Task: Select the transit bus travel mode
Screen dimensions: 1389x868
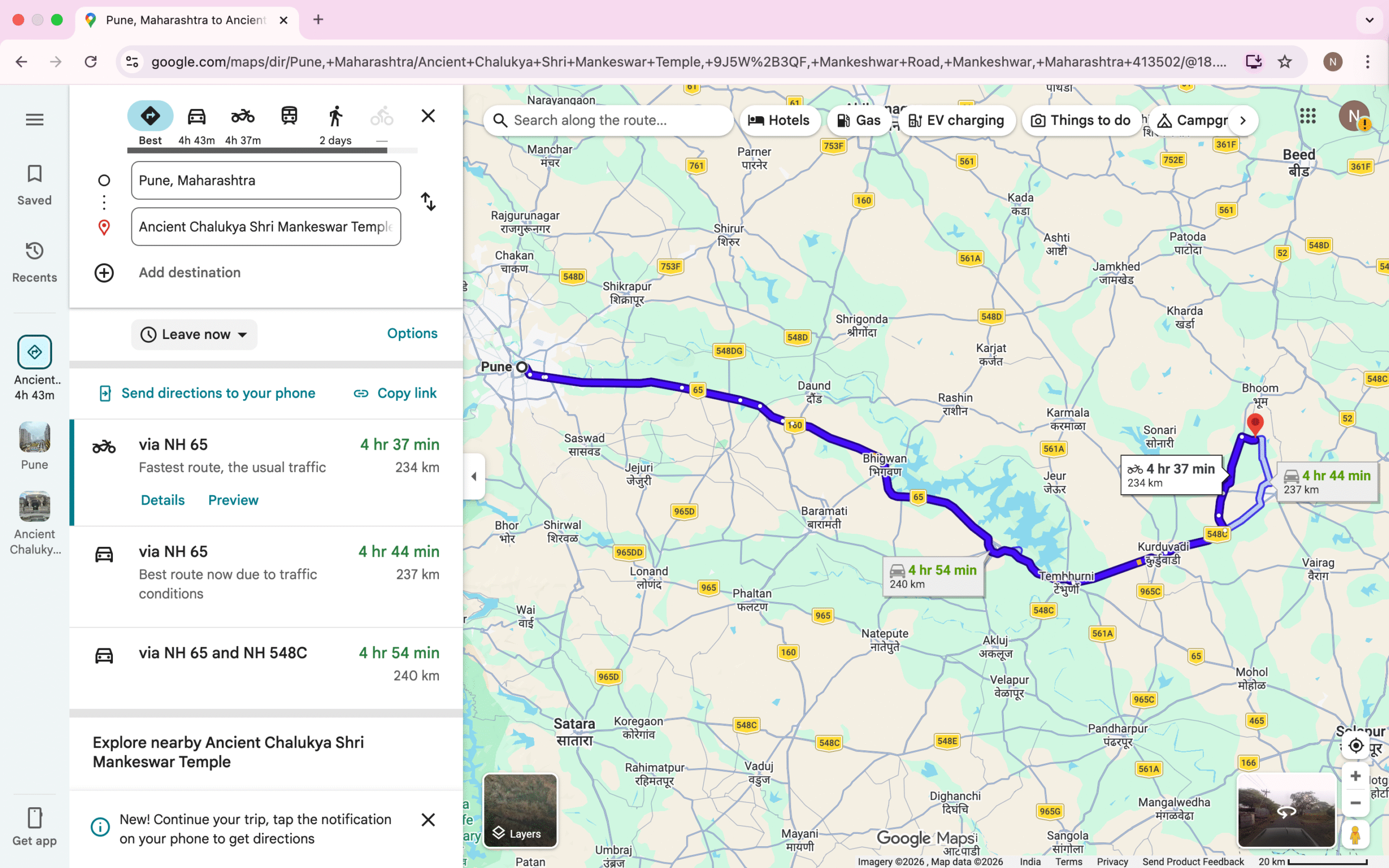Action: coord(289,117)
